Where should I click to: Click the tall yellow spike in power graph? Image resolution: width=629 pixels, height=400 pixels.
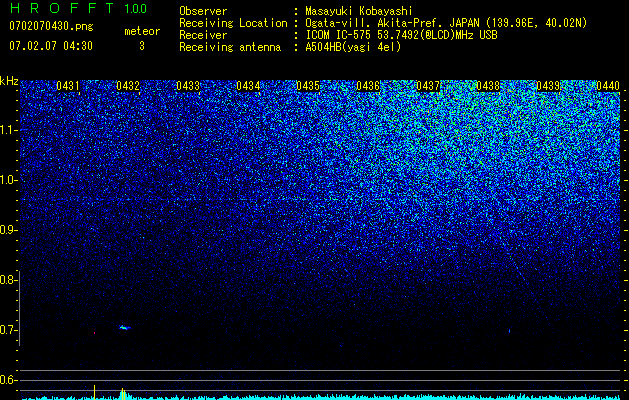point(94,392)
